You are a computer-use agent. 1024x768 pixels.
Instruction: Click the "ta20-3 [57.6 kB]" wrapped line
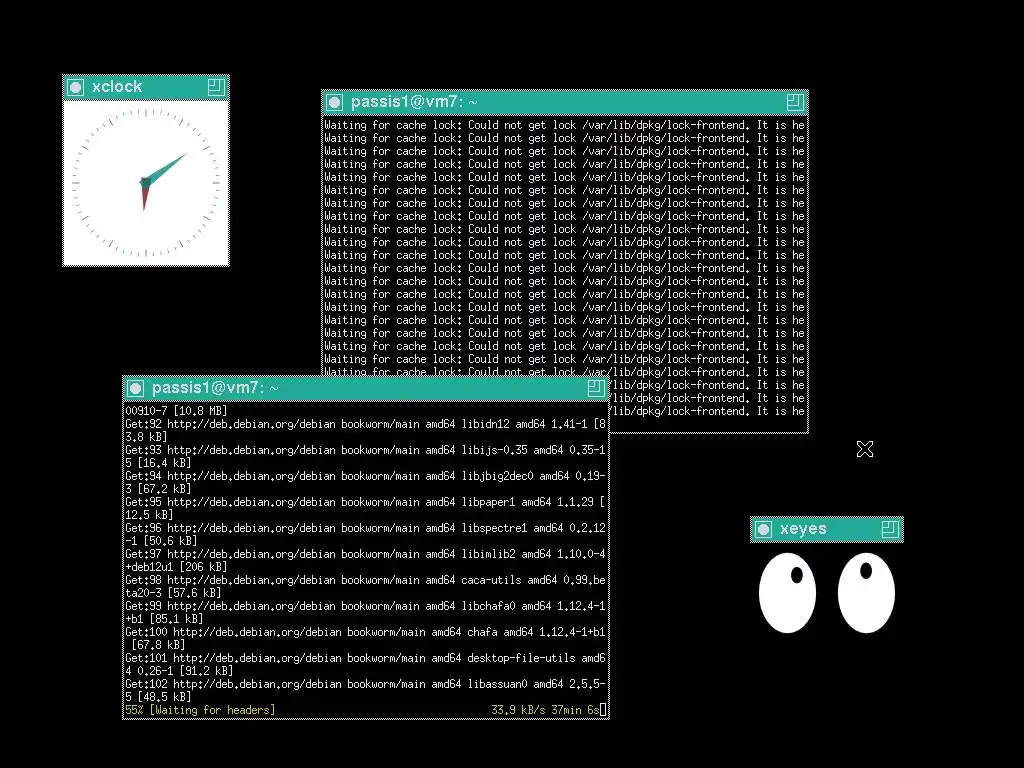click(x=173, y=593)
